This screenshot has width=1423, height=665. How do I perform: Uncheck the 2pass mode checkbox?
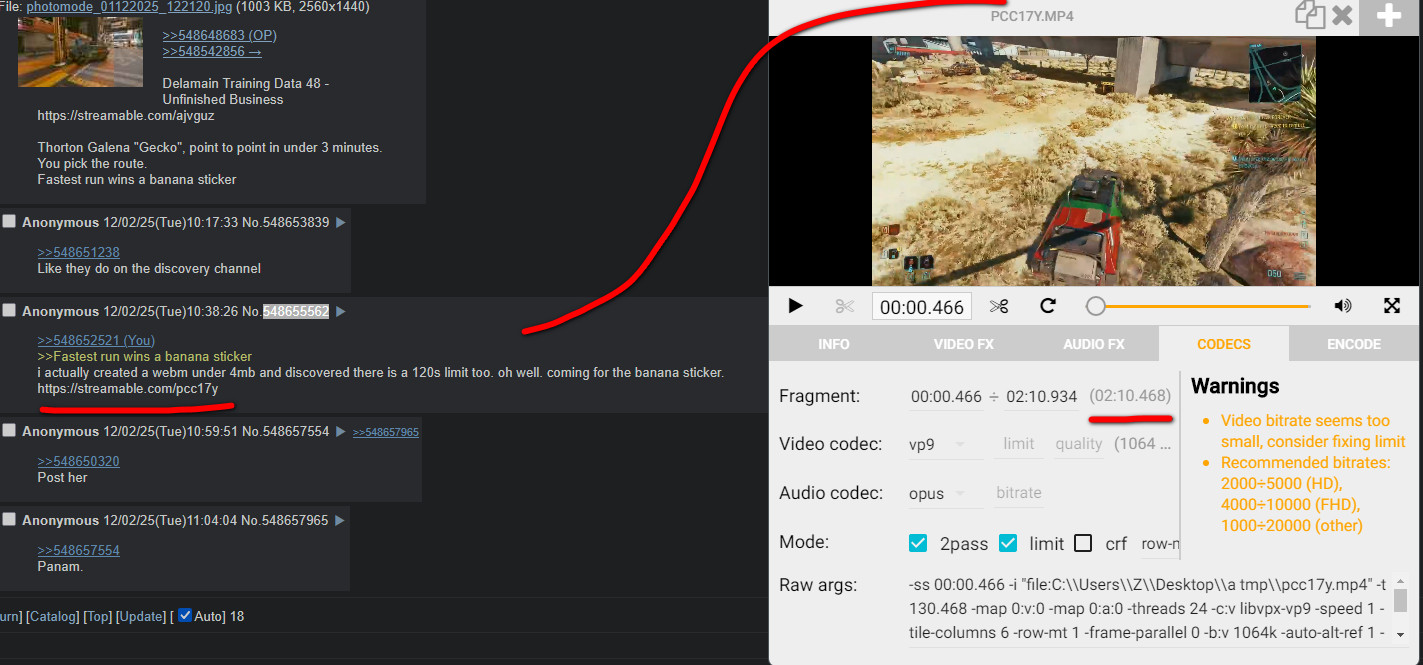918,543
